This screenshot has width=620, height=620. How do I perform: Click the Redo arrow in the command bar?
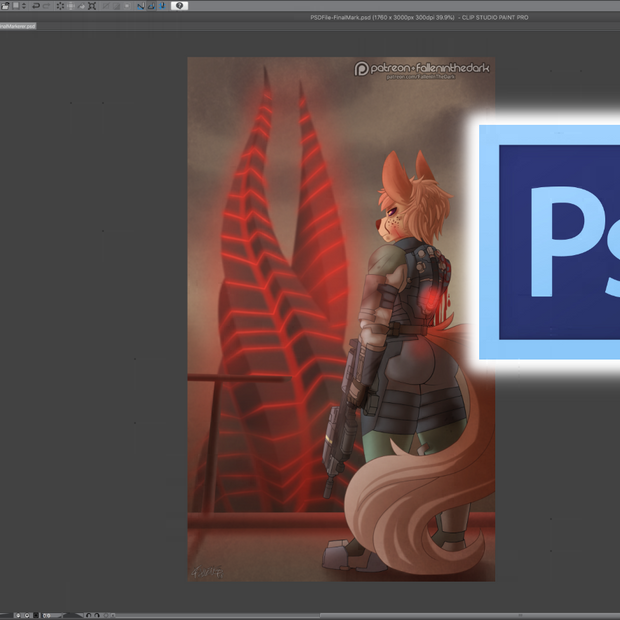pyautogui.click(x=47, y=6)
